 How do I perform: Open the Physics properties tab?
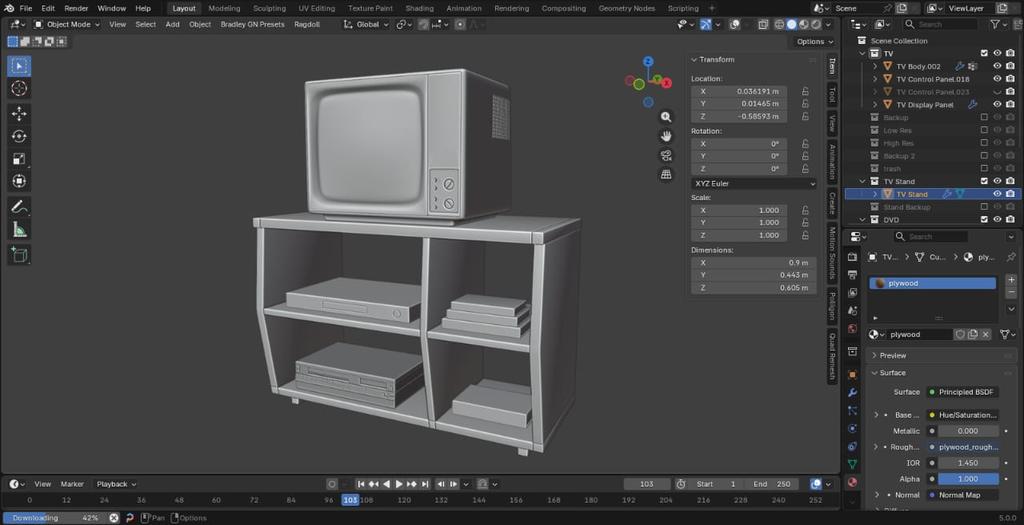[852, 428]
